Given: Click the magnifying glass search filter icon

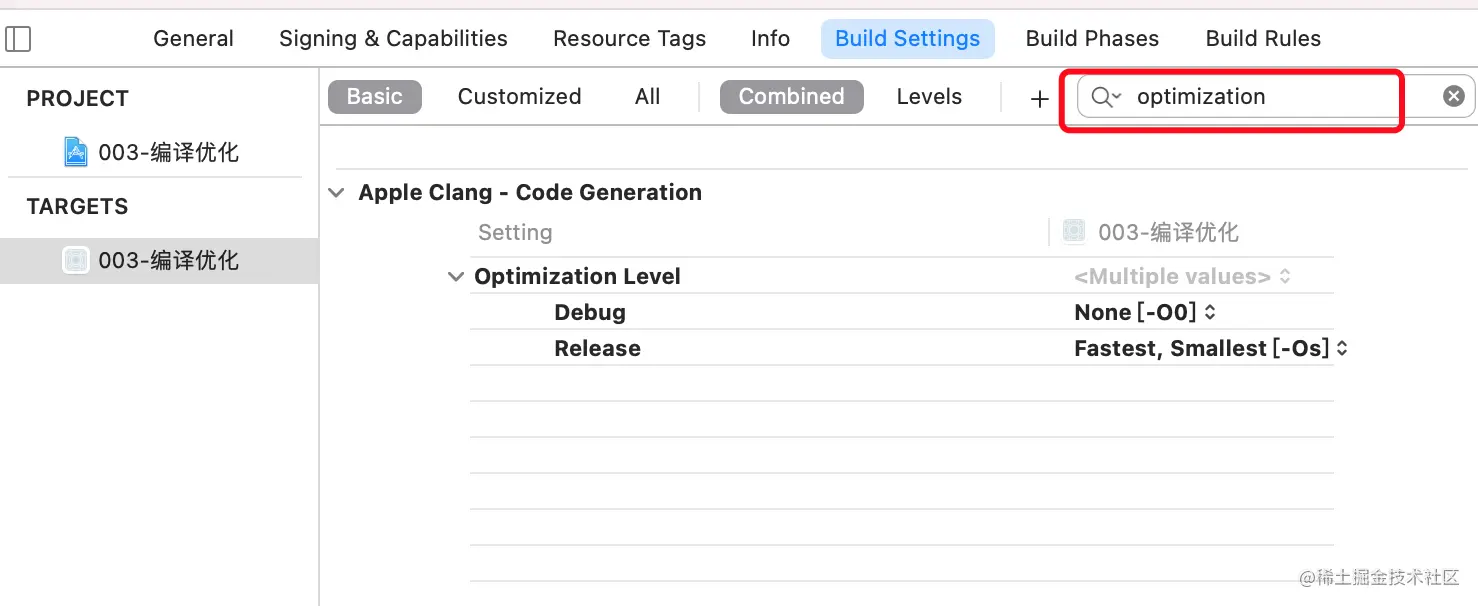Looking at the screenshot, I should 1104,97.
